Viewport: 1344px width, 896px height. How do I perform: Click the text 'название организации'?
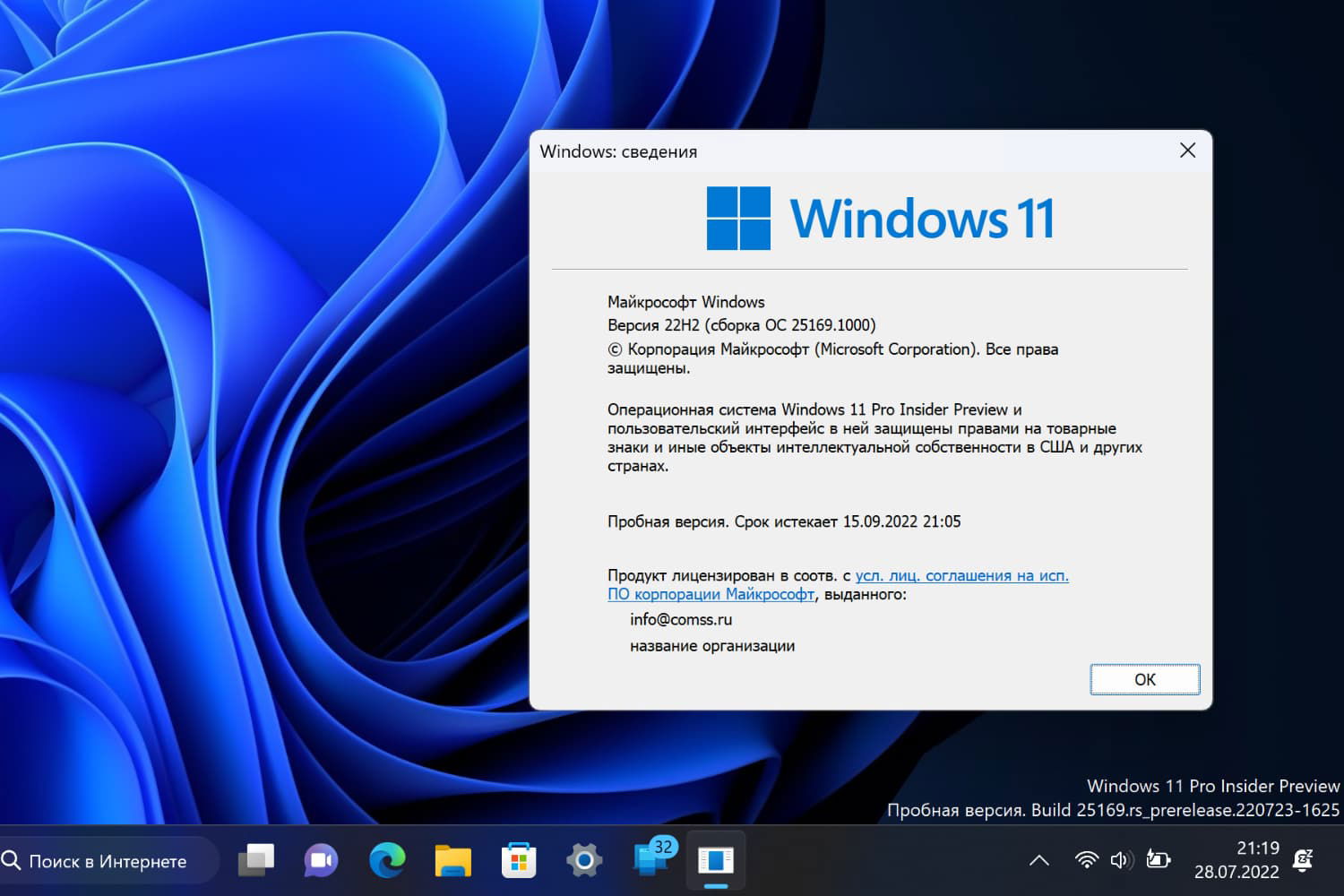coord(712,646)
